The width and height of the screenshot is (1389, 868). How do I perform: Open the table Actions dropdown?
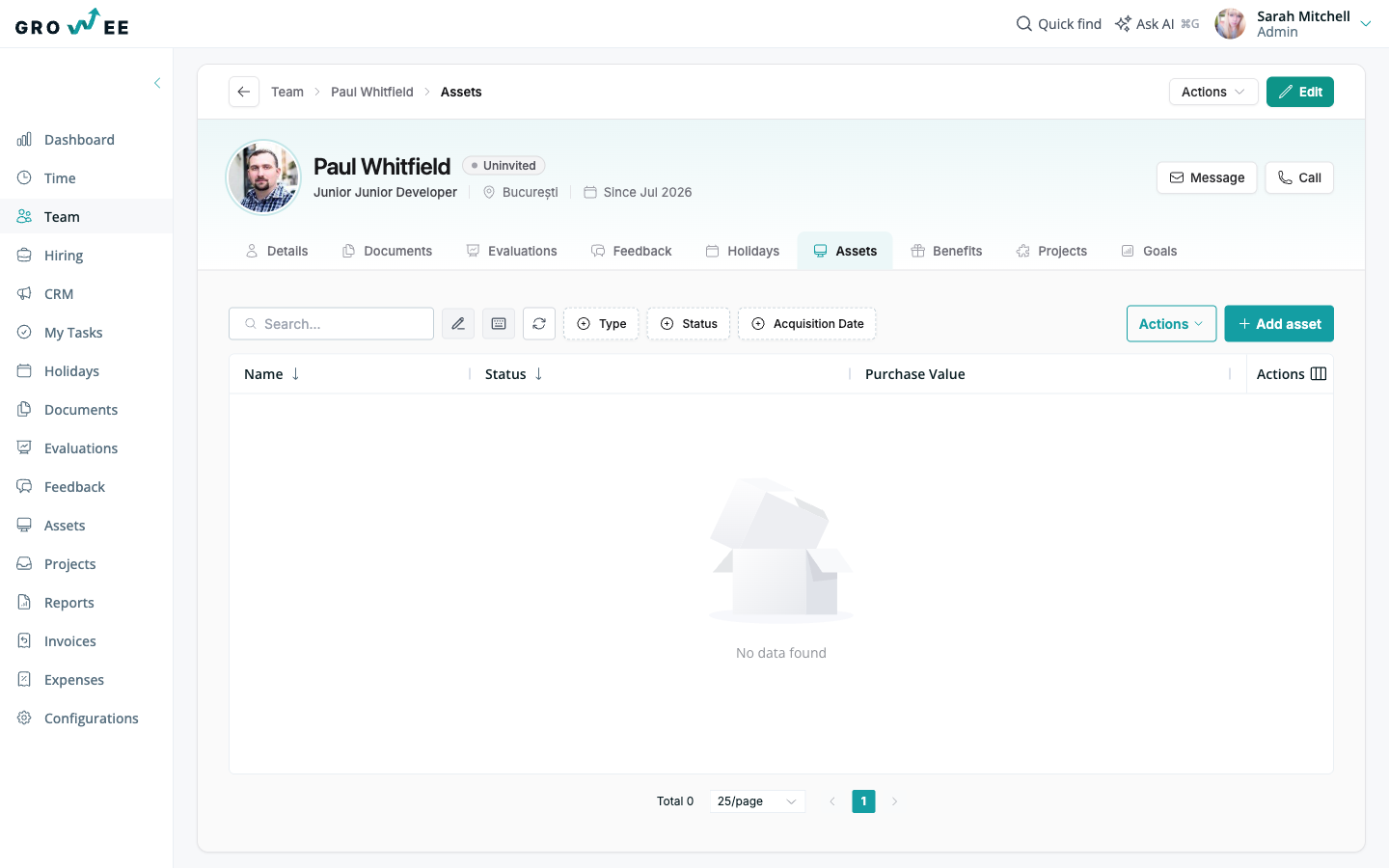1171,324
